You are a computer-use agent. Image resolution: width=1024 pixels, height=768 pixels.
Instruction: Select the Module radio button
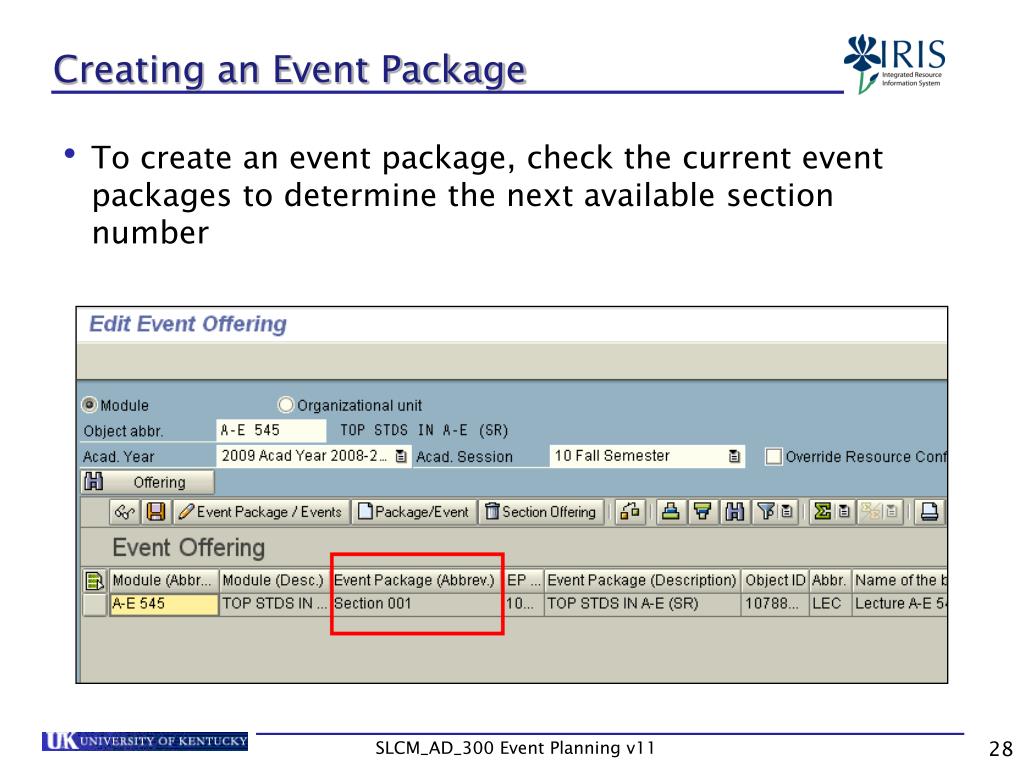89,405
